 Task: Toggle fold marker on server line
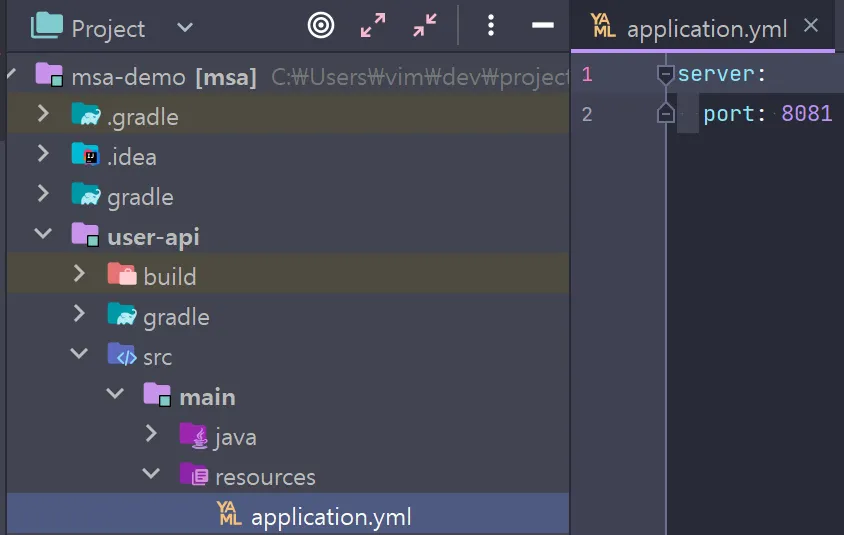click(665, 74)
